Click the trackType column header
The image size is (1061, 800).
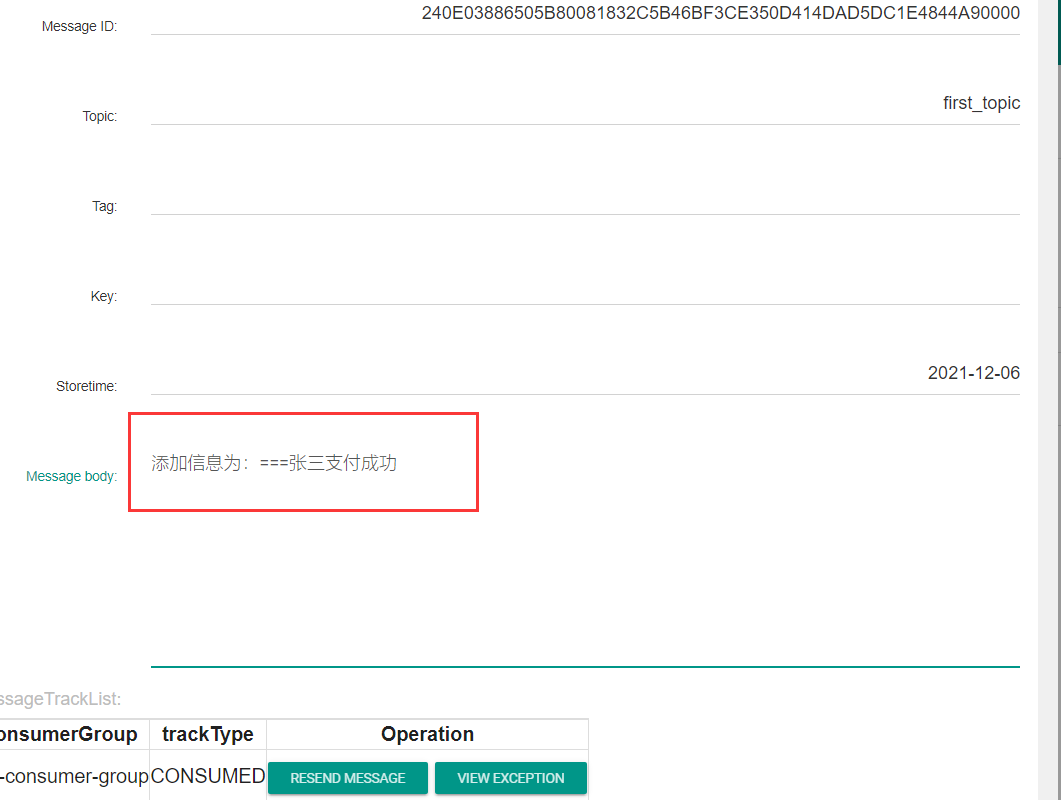(208, 734)
